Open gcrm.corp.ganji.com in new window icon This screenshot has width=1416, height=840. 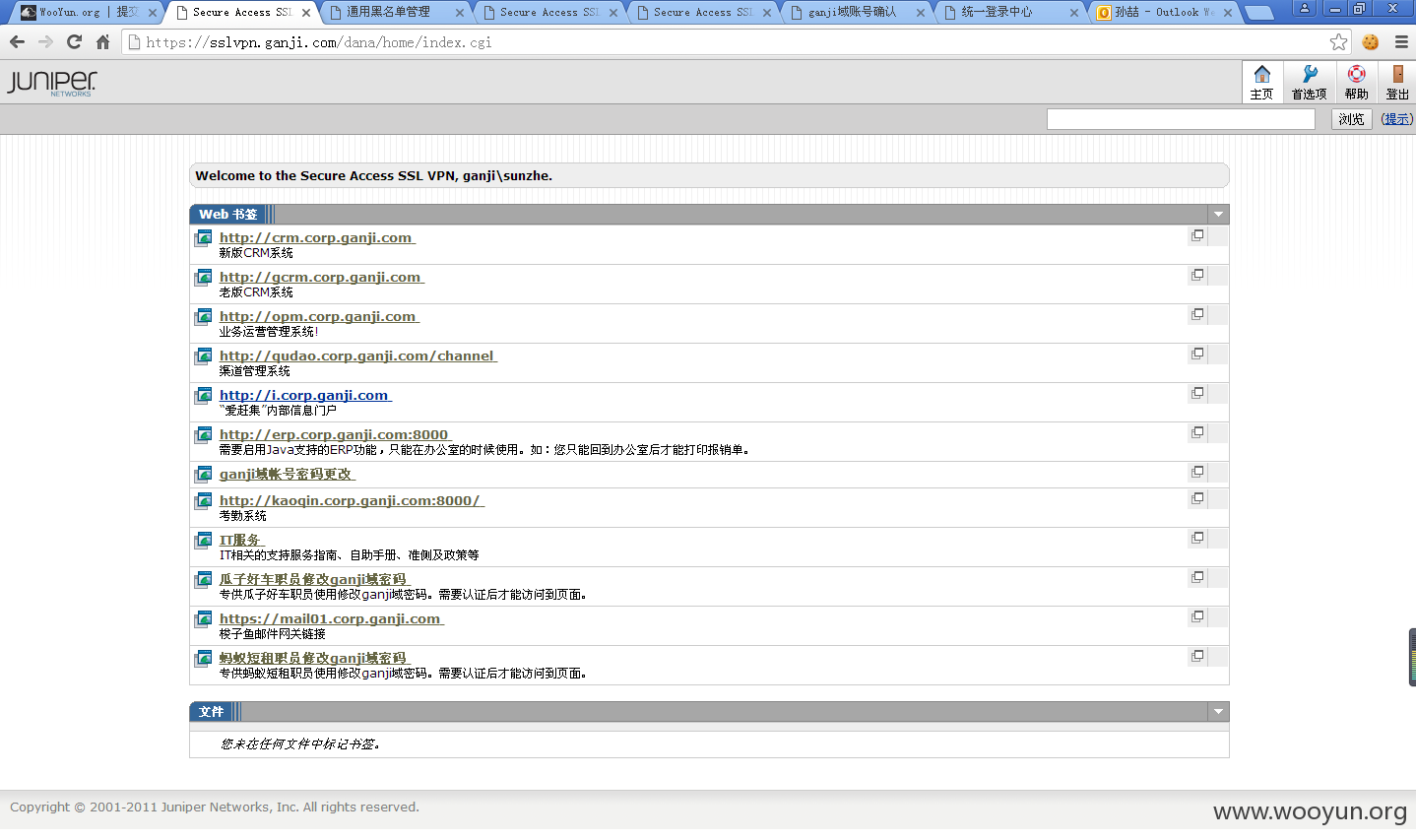1197,275
